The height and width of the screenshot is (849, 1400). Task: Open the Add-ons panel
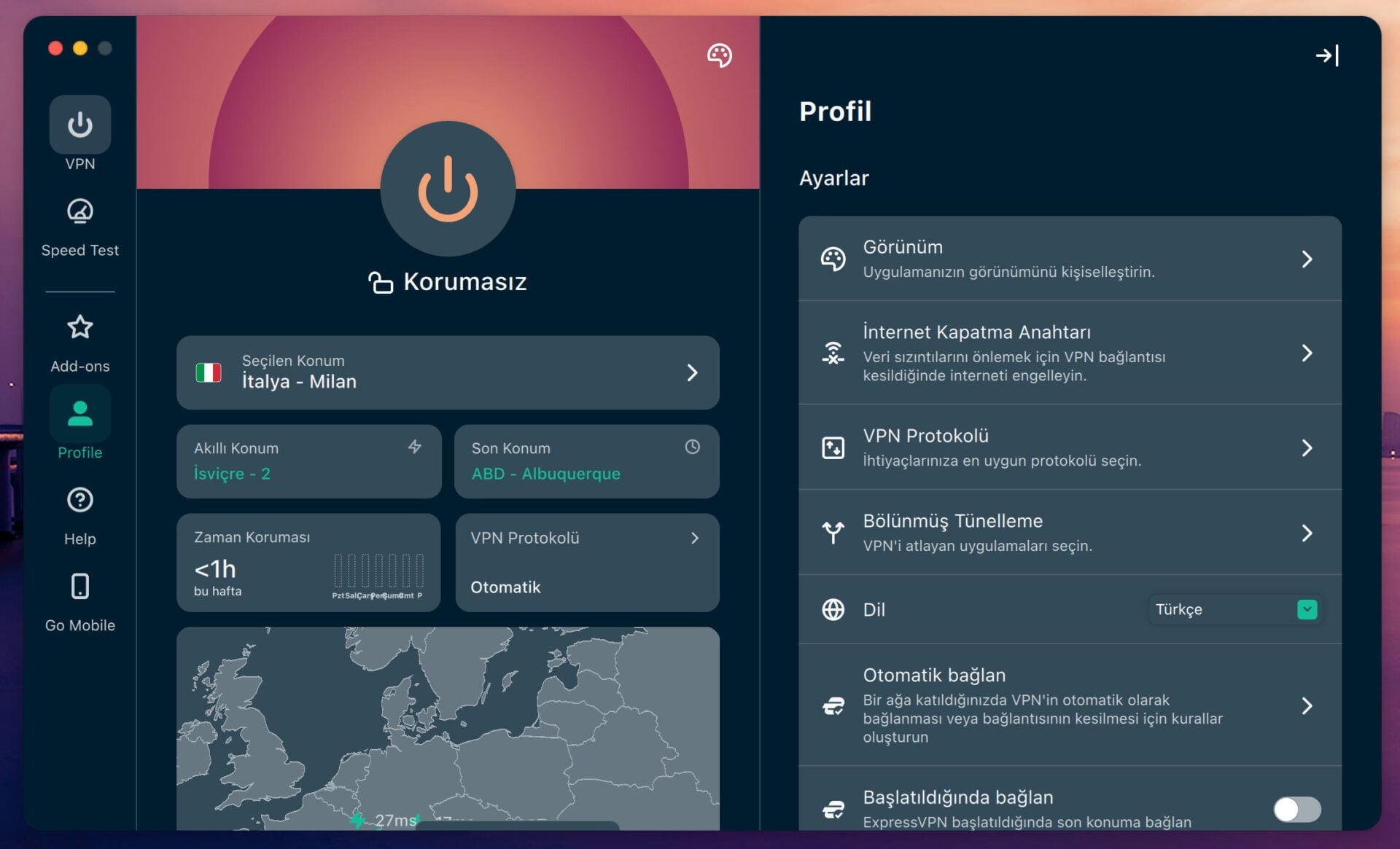[80, 328]
